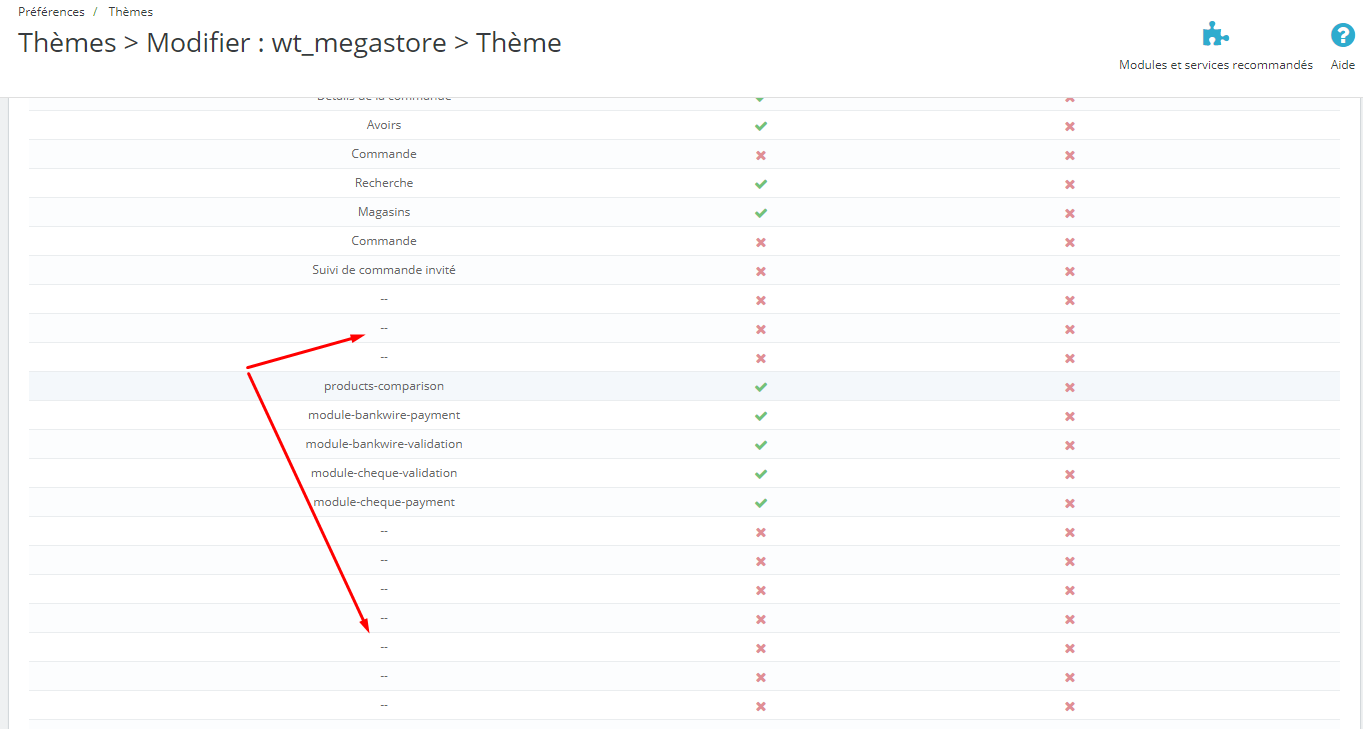Screen dimensions: 1363x729
Task: Open the recommended modules puzzle icon
Action: click(1215, 36)
